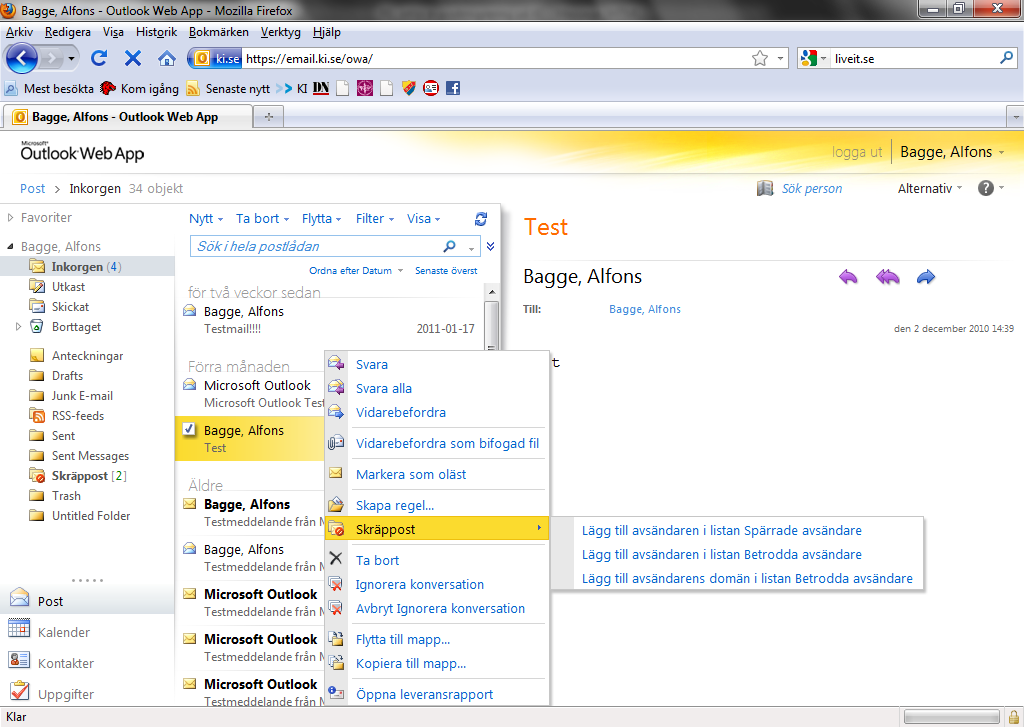This screenshot has width=1024, height=728.
Task: Reload the page with Firefox reload button
Action: 99,58
